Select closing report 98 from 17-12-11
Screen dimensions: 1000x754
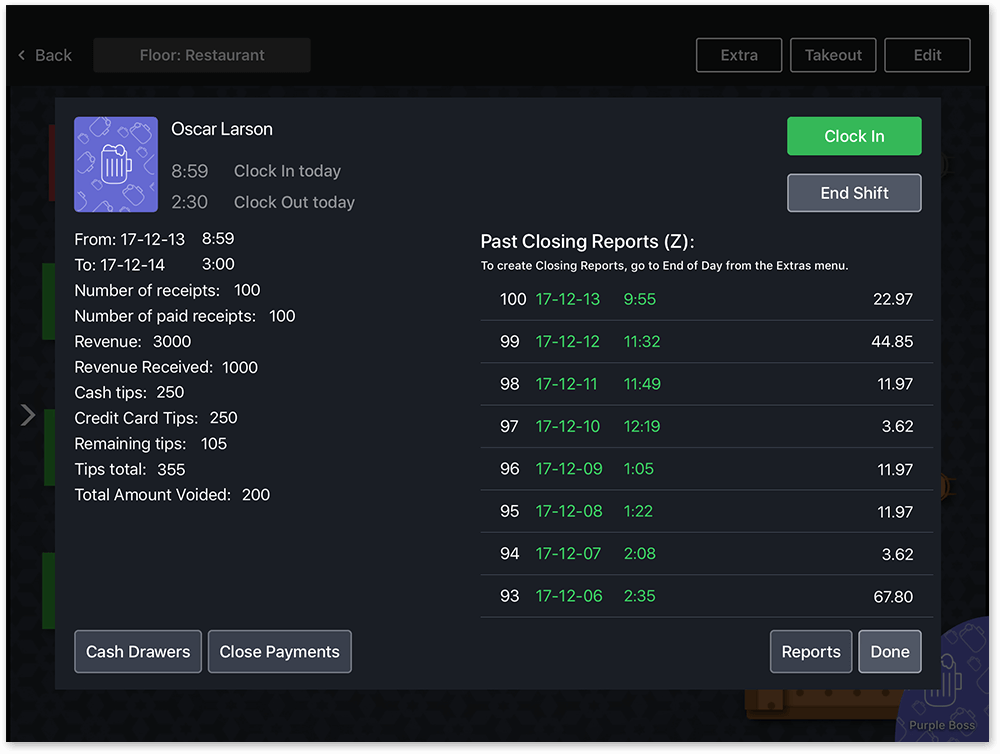706,384
